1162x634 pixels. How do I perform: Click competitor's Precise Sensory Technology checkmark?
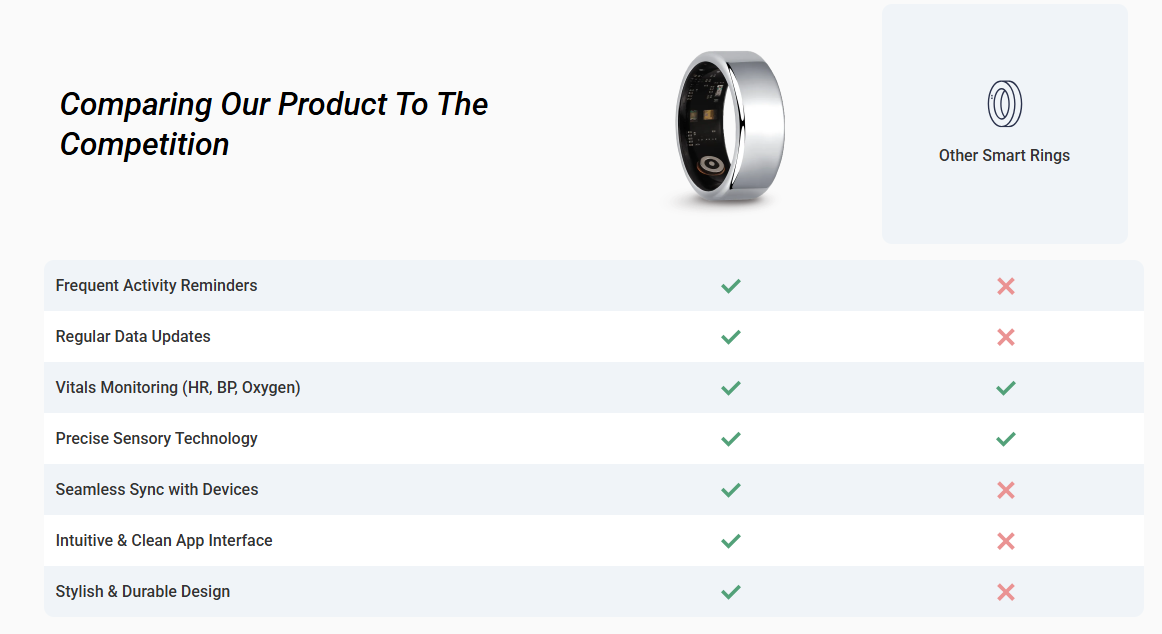(1006, 439)
